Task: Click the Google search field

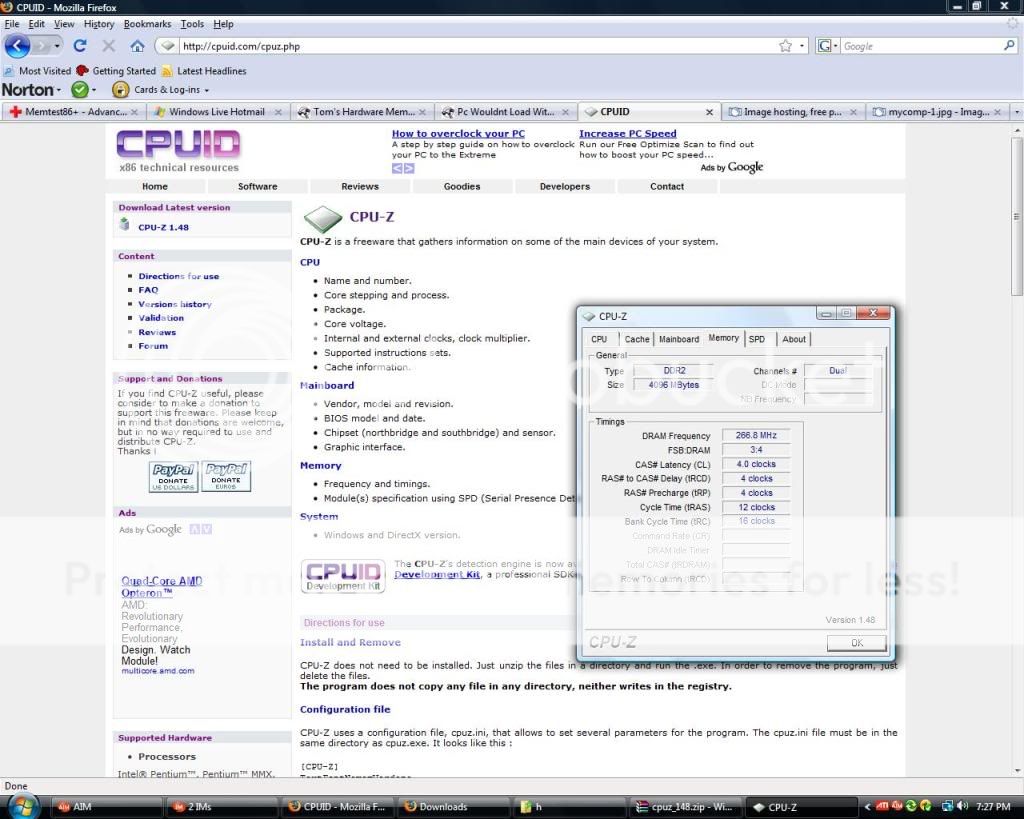Action: [921, 46]
